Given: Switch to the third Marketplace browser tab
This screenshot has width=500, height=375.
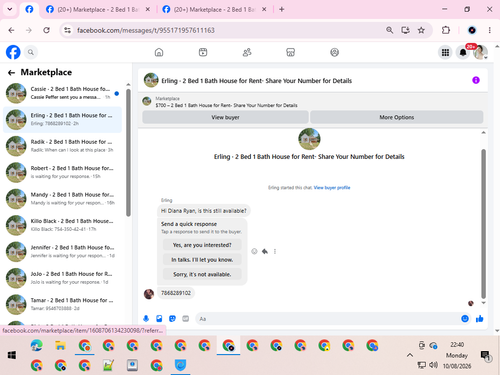Looking at the screenshot, I should (x=215, y=10).
